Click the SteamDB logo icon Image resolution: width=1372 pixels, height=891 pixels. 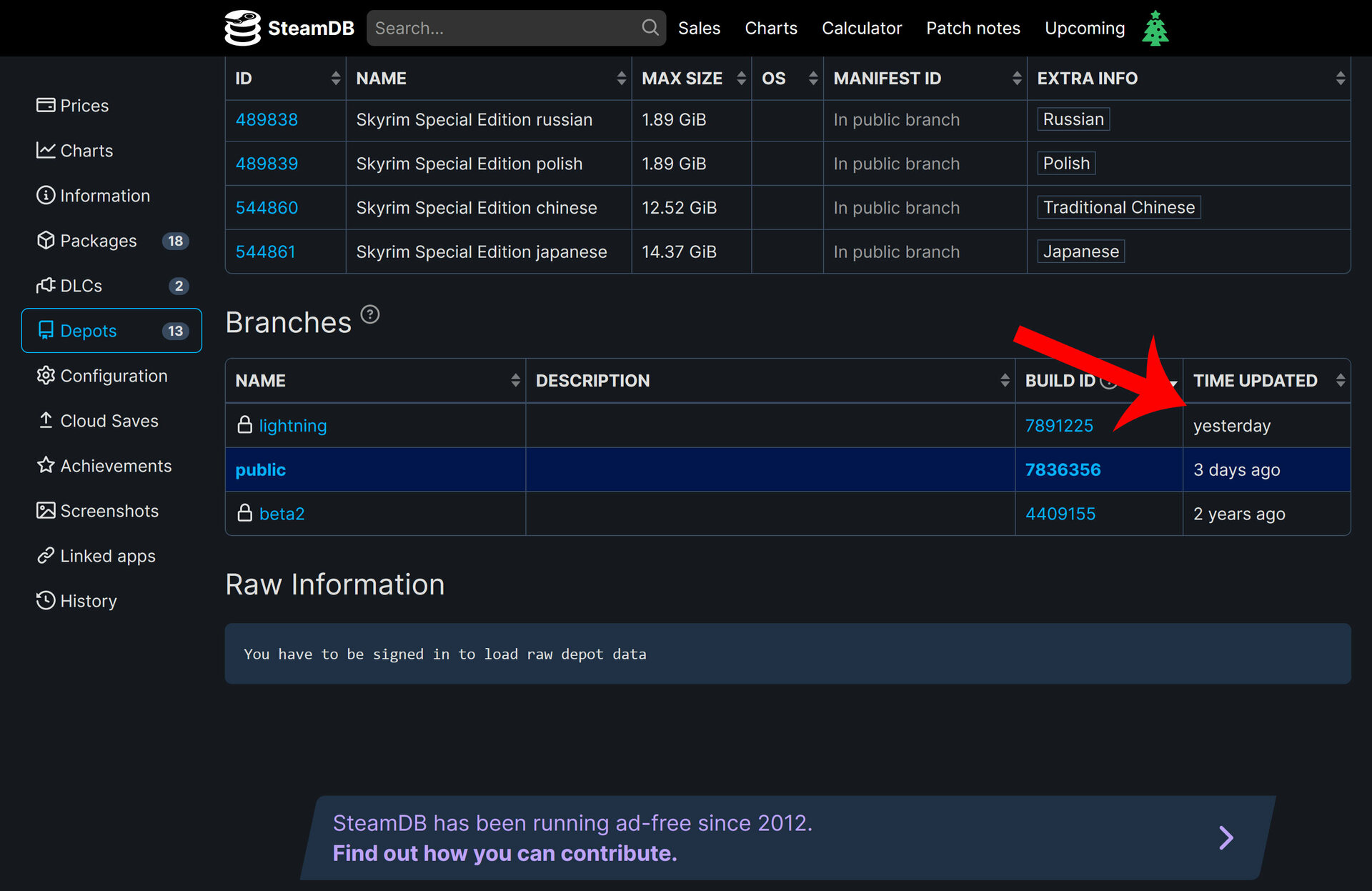pos(243,28)
